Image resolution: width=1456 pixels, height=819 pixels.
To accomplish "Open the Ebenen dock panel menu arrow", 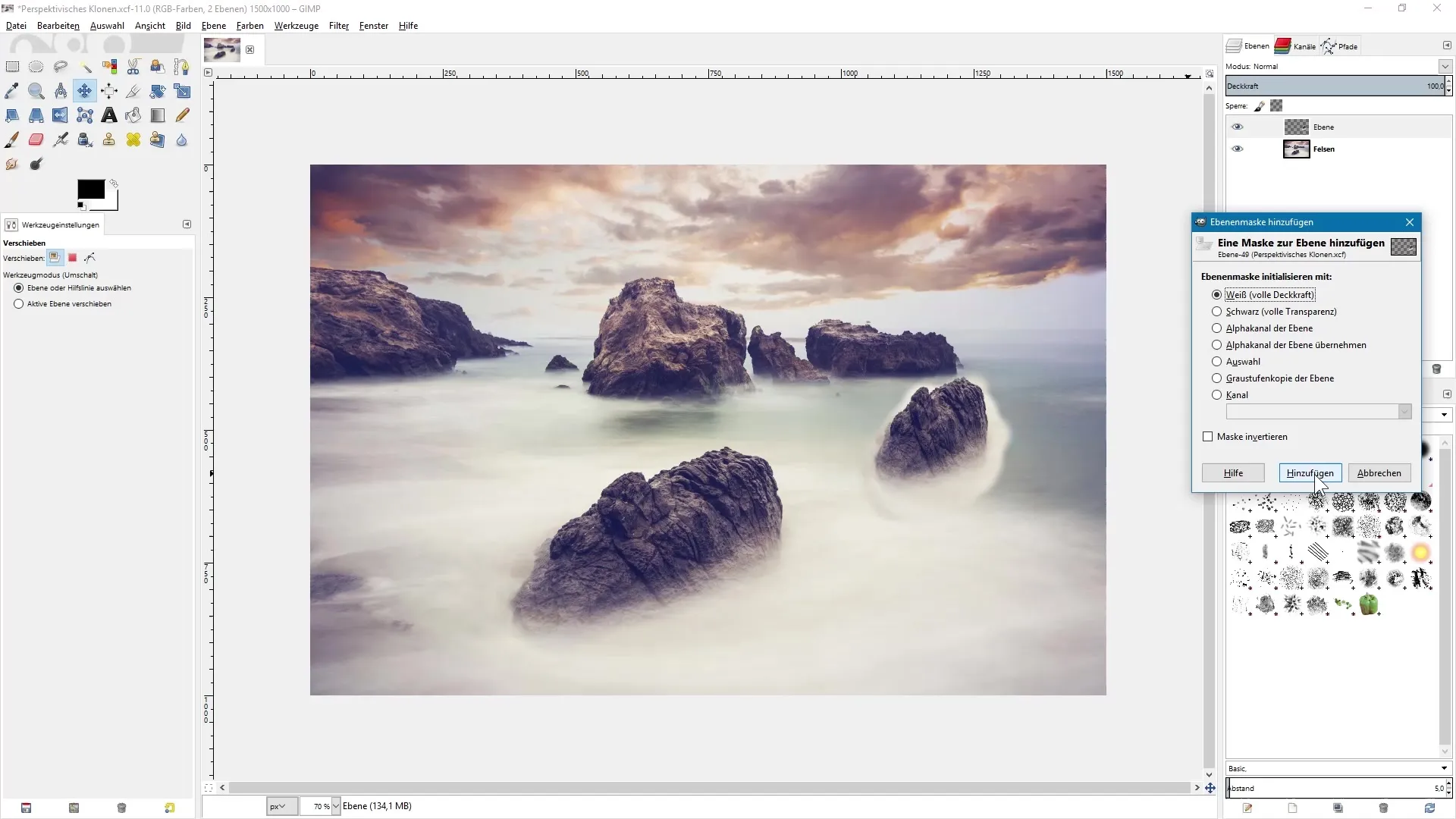I will pos(1447,45).
